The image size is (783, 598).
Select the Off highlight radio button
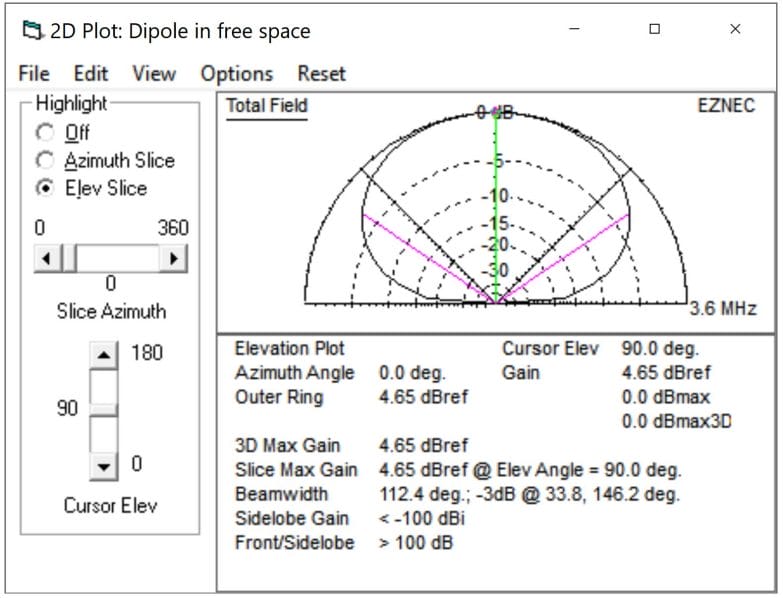pyautogui.click(x=44, y=132)
